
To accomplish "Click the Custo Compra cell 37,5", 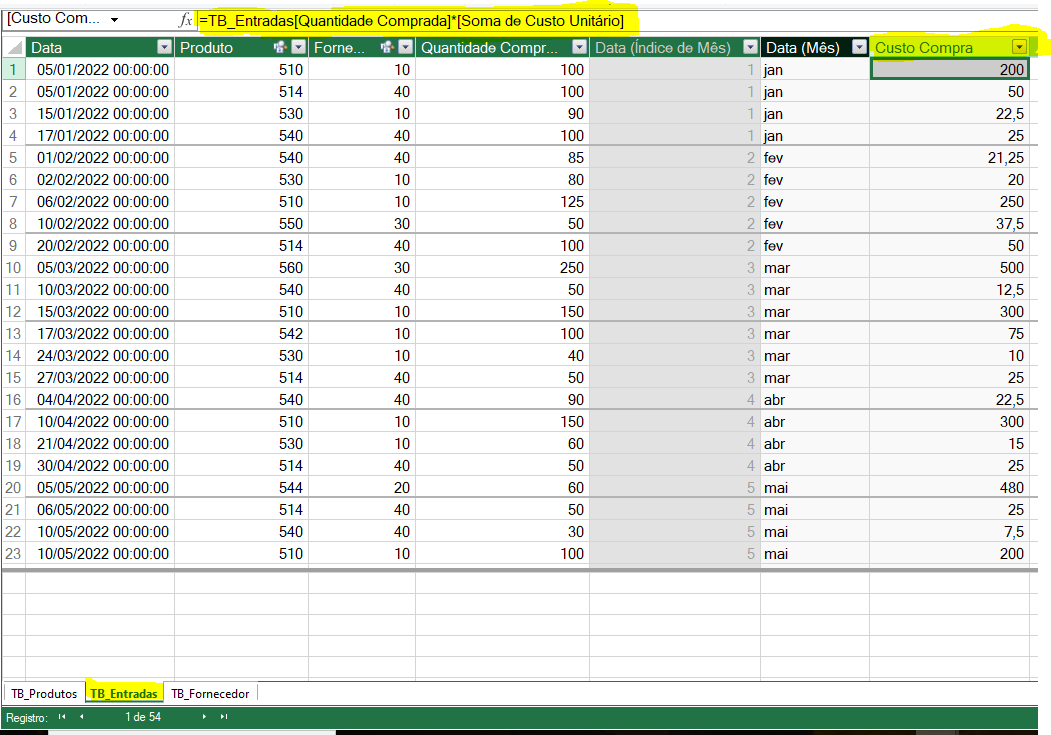I will 949,223.
